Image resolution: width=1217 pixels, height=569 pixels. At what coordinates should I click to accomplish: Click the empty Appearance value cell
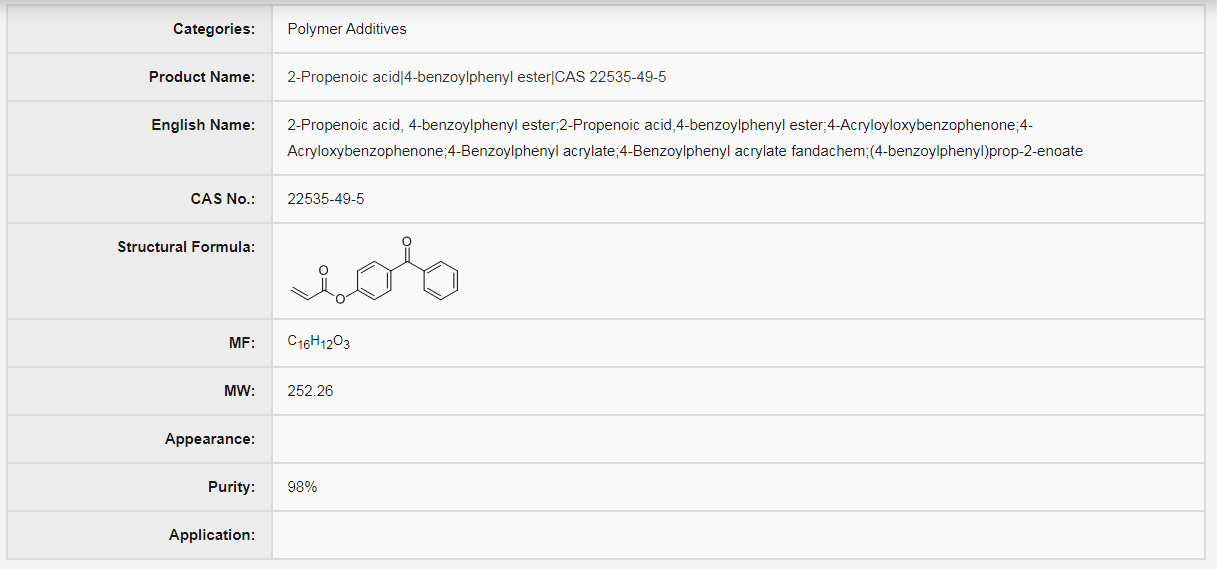[738, 439]
